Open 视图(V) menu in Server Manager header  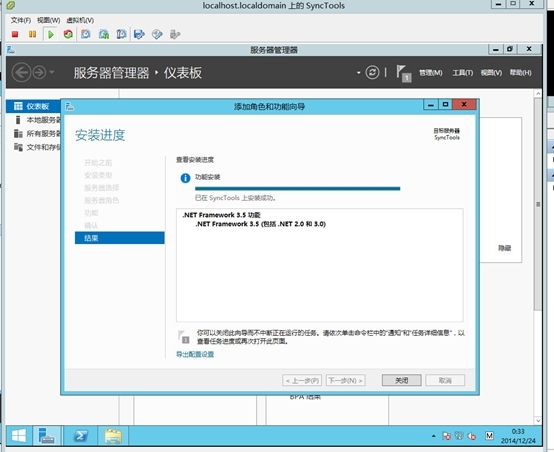pyautogui.click(x=491, y=73)
